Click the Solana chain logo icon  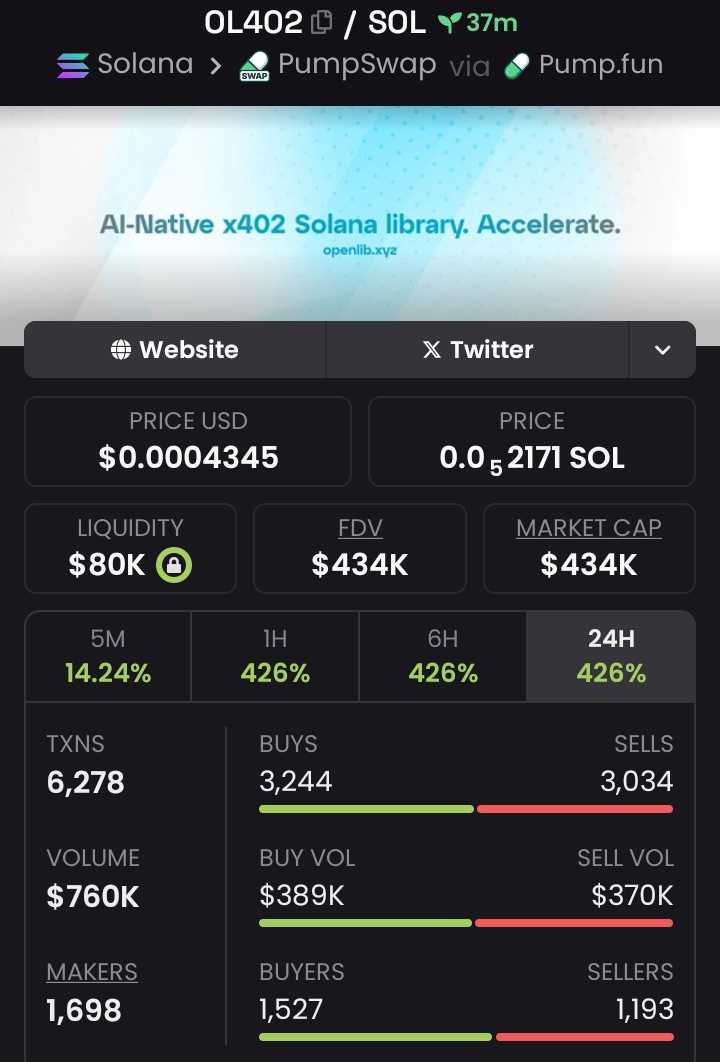(x=72, y=65)
